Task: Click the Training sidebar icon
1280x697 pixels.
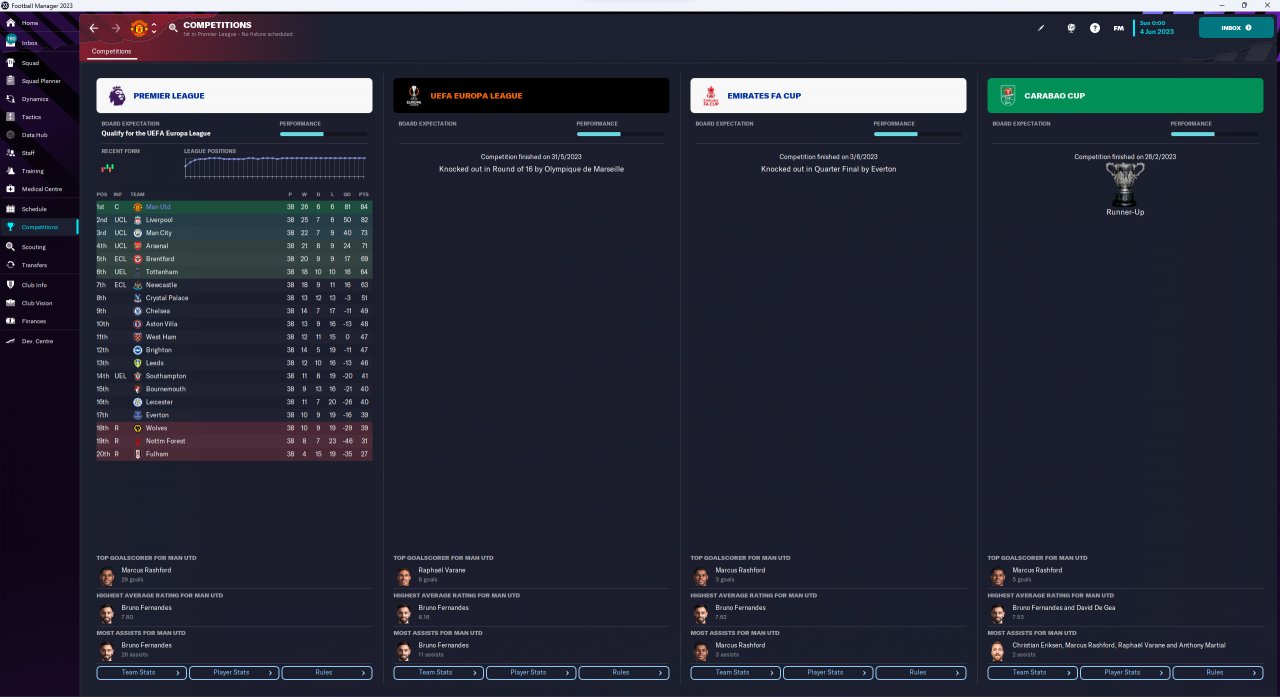Action: (x=10, y=171)
